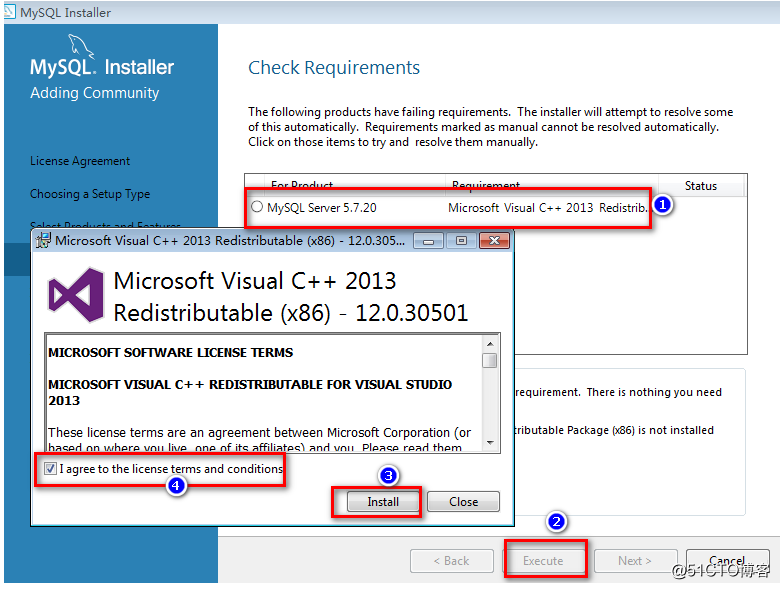Click the Status column header

coord(701,186)
